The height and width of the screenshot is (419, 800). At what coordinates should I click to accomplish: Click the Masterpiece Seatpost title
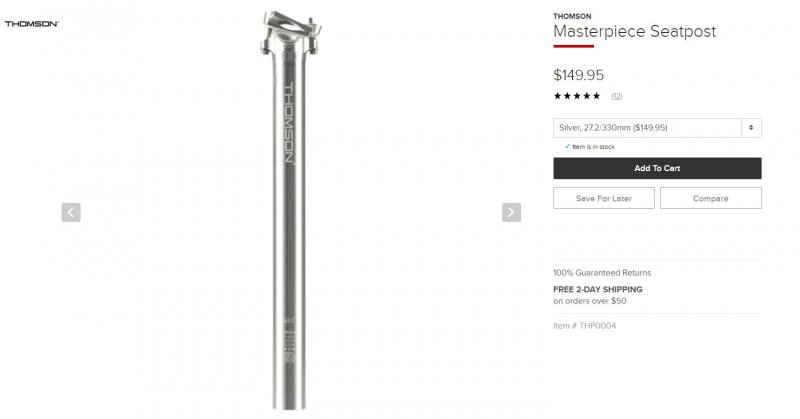[635, 32]
